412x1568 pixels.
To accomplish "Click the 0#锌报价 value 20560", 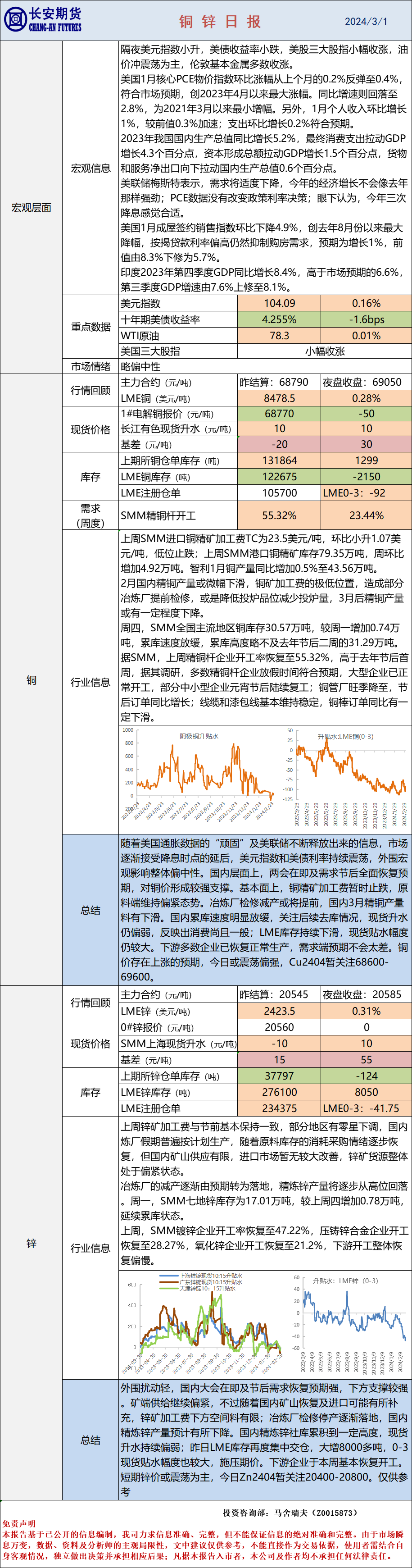I will 279,1027.
